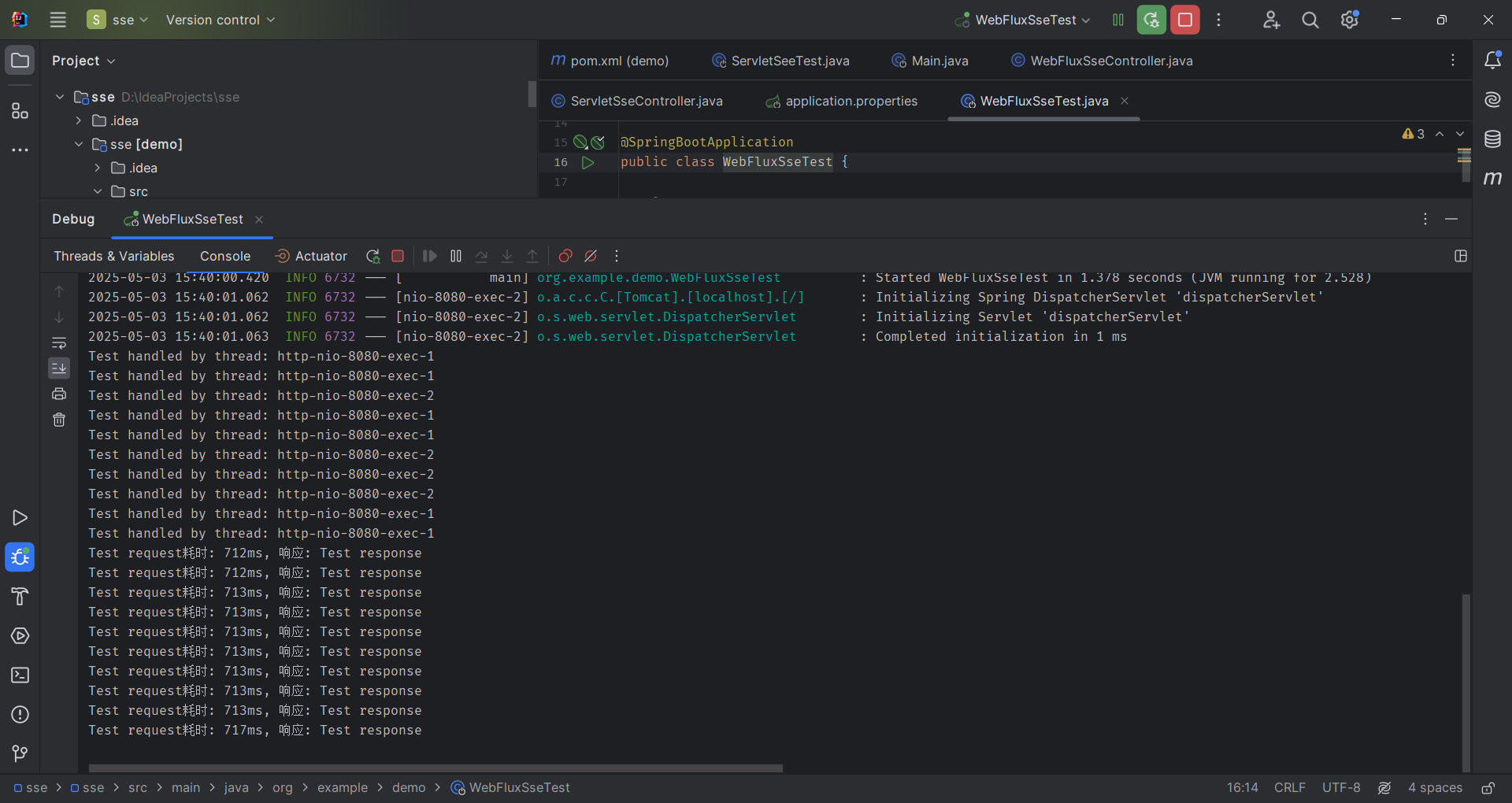The height and width of the screenshot is (803, 1512).
Task: Toggle Mute Breakpoints
Action: coord(591,256)
